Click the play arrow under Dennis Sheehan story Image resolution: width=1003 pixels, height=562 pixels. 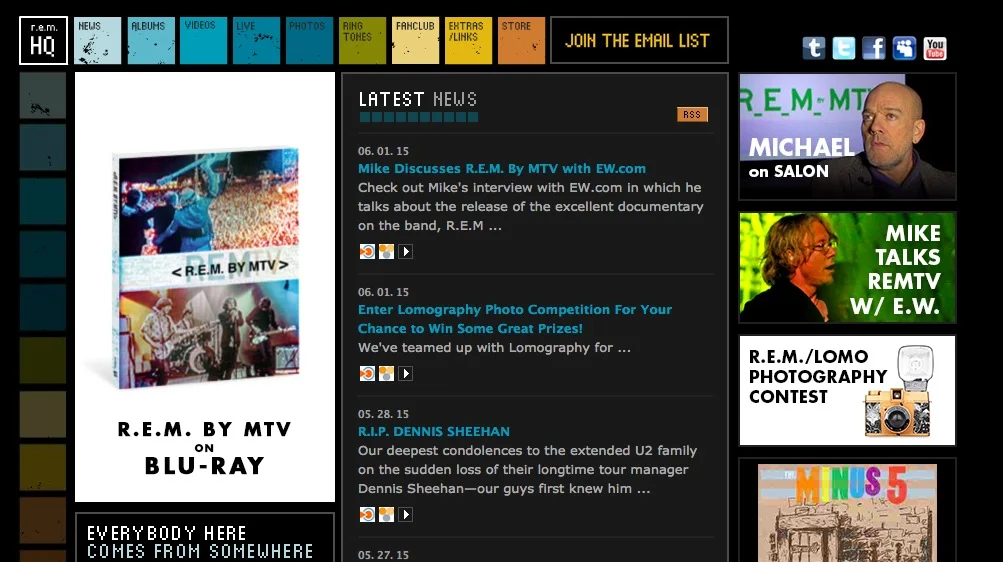coord(406,514)
